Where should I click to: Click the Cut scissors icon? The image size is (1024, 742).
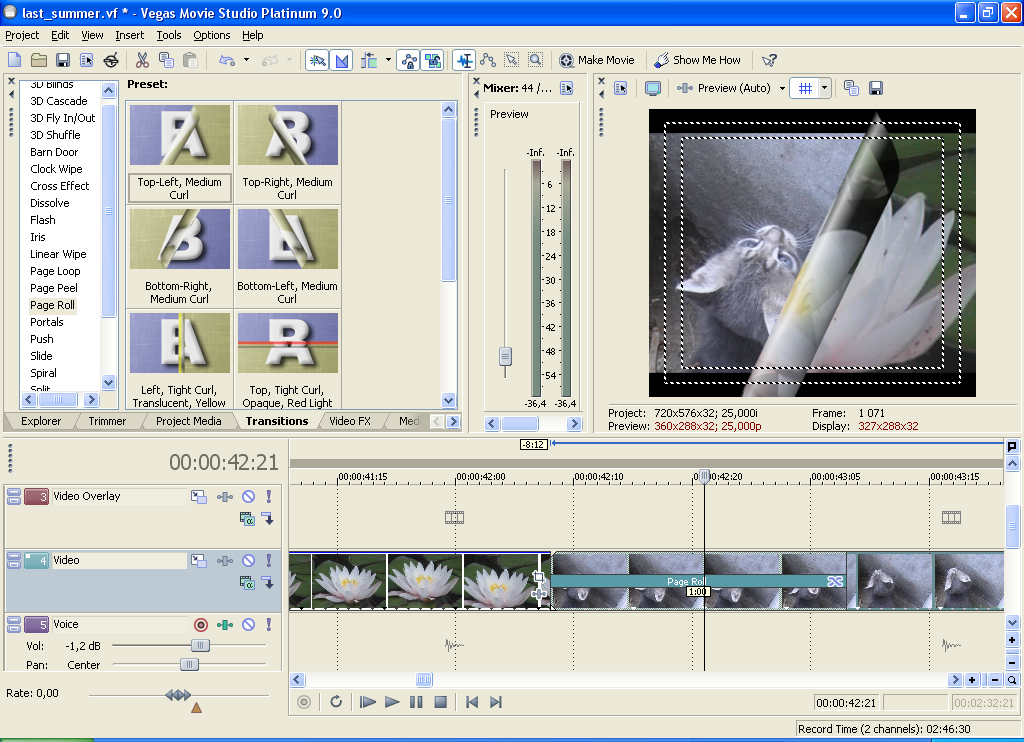[142, 60]
